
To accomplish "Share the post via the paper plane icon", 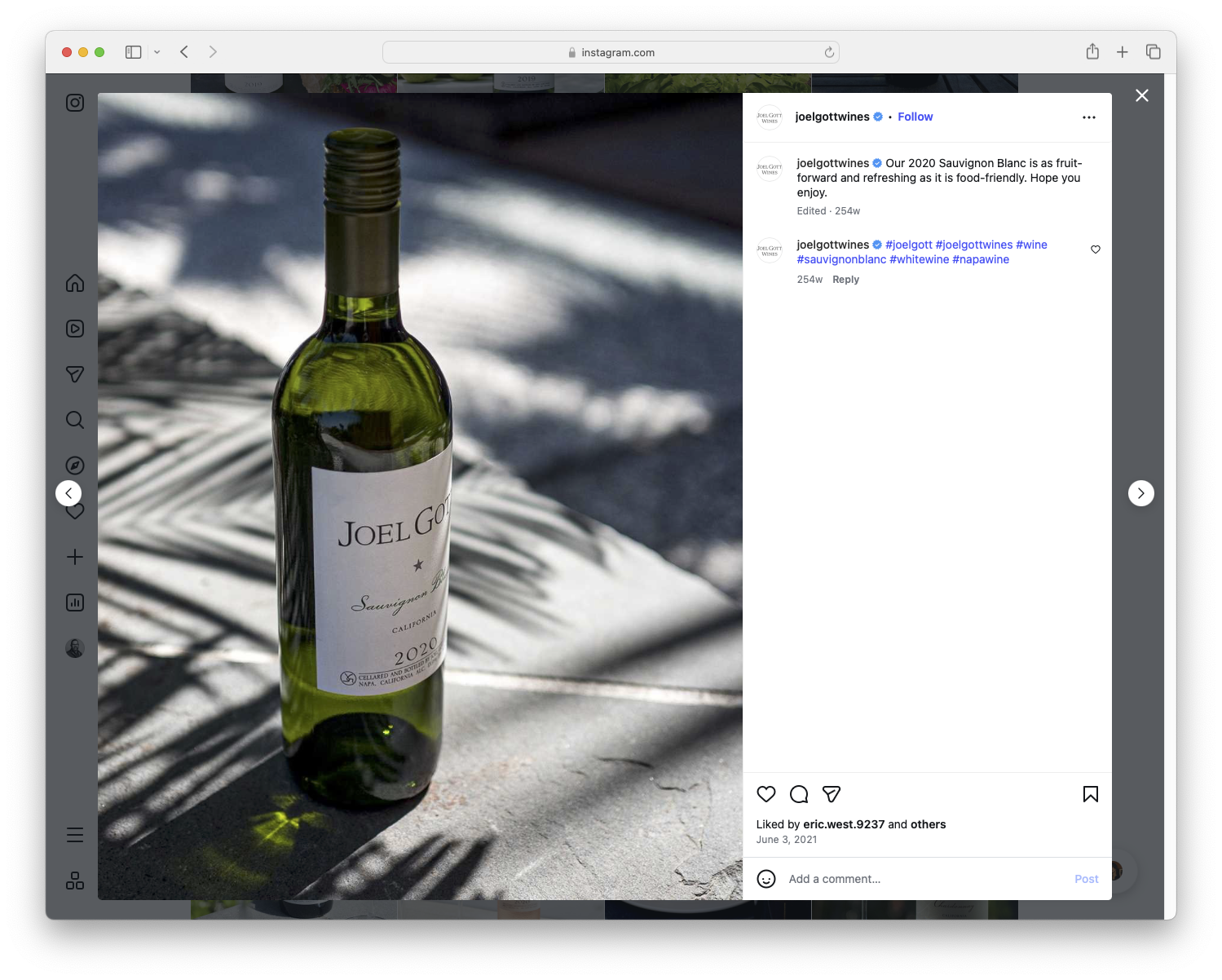I will 832,793.
